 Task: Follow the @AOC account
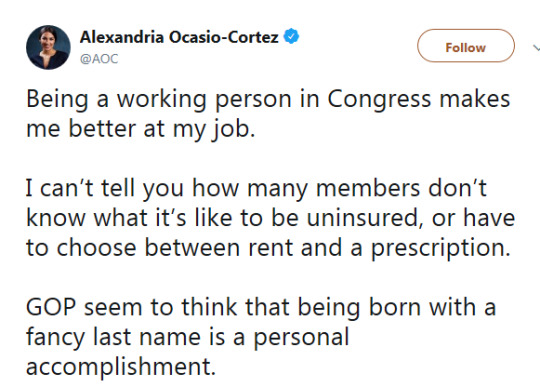(x=466, y=45)
